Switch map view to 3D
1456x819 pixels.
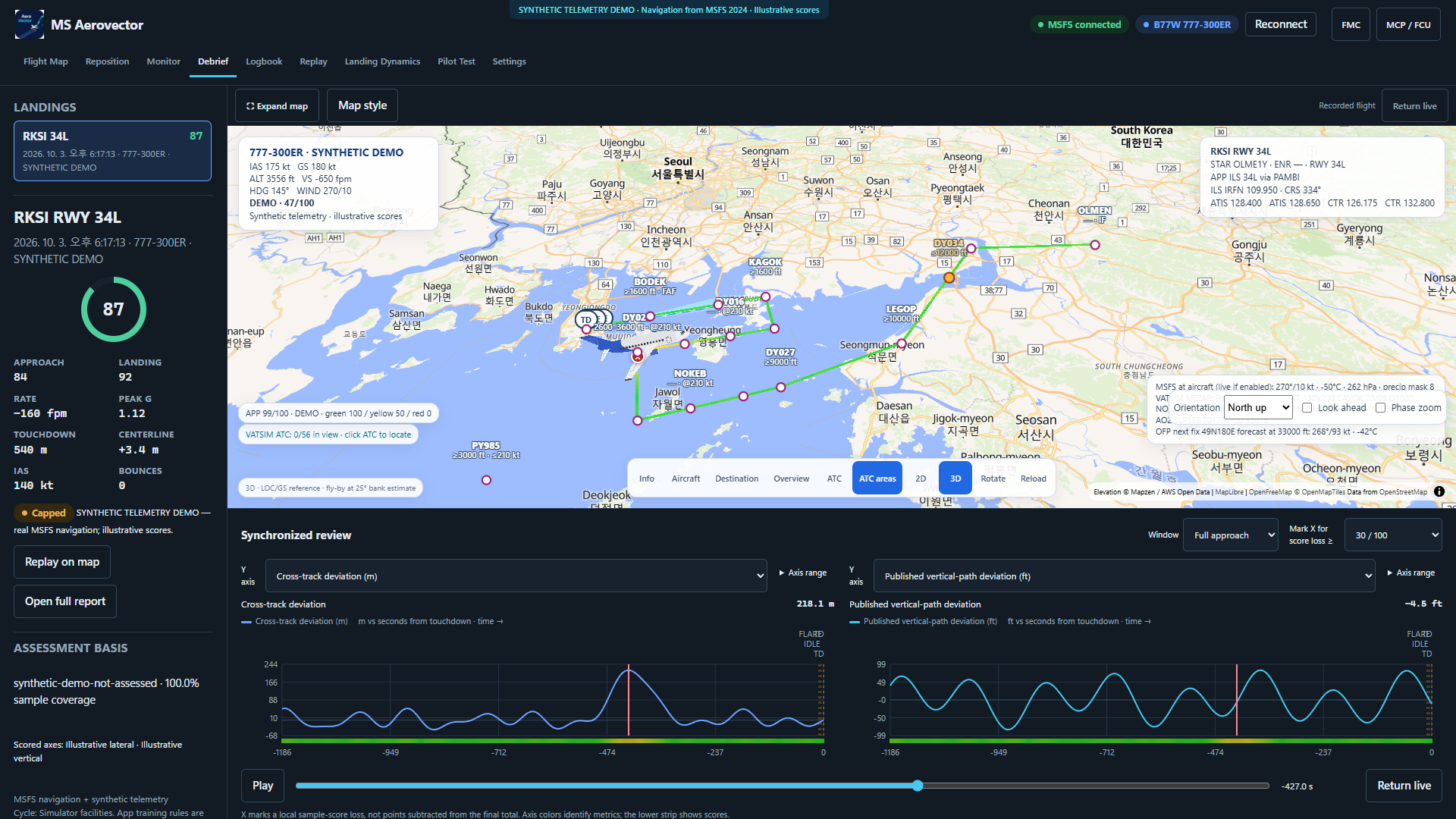955,478
